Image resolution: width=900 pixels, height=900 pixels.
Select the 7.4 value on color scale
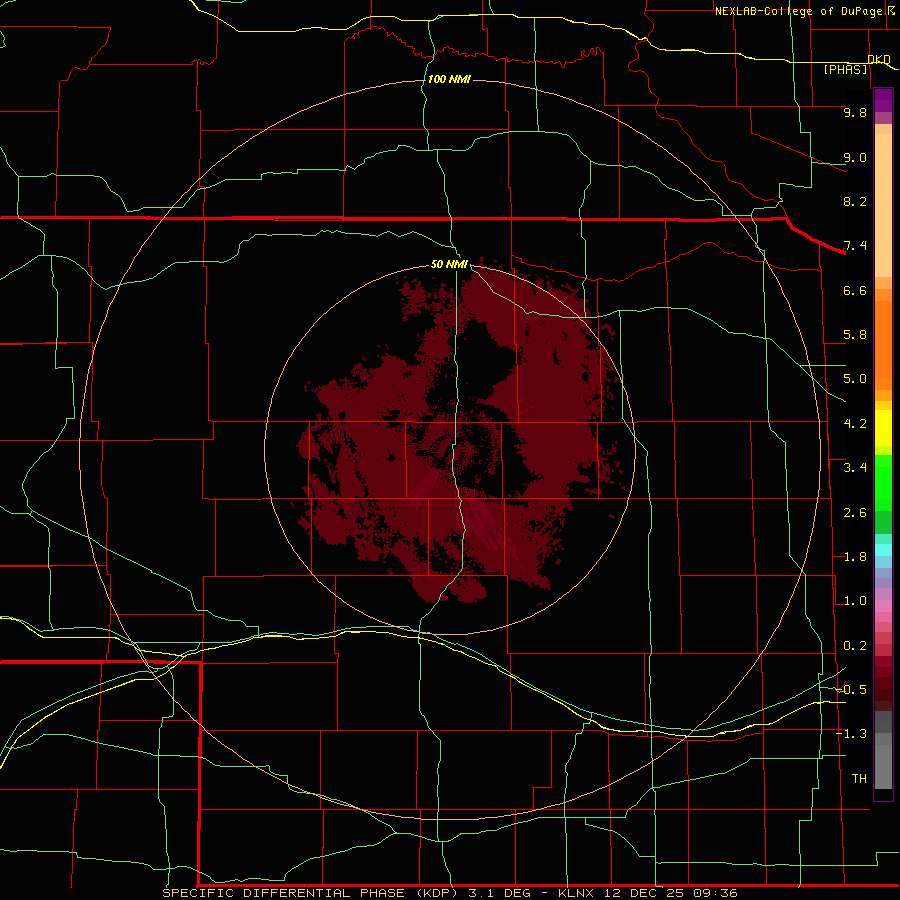pos(855,246)
